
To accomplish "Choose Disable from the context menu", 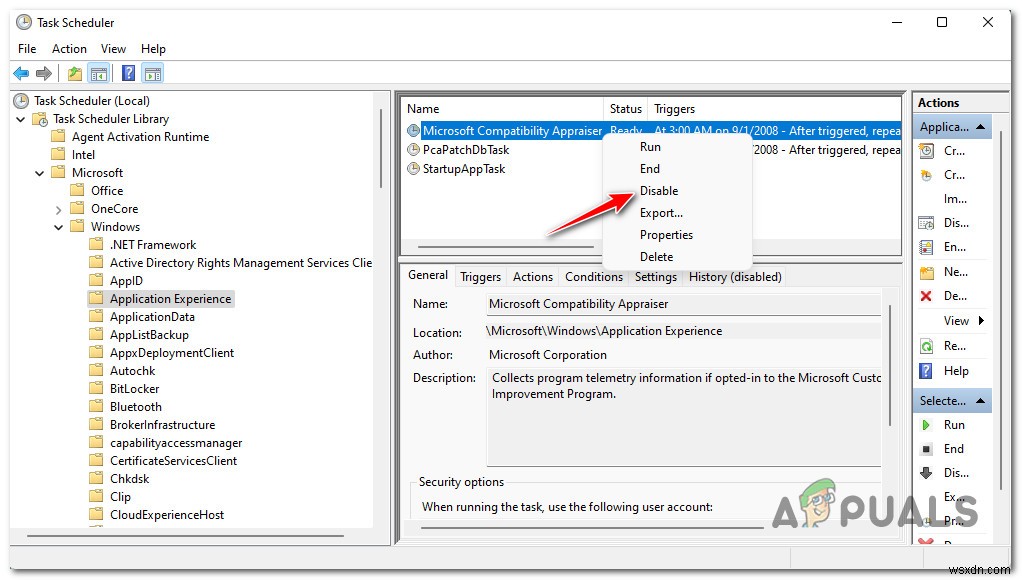I will (661, 190).
